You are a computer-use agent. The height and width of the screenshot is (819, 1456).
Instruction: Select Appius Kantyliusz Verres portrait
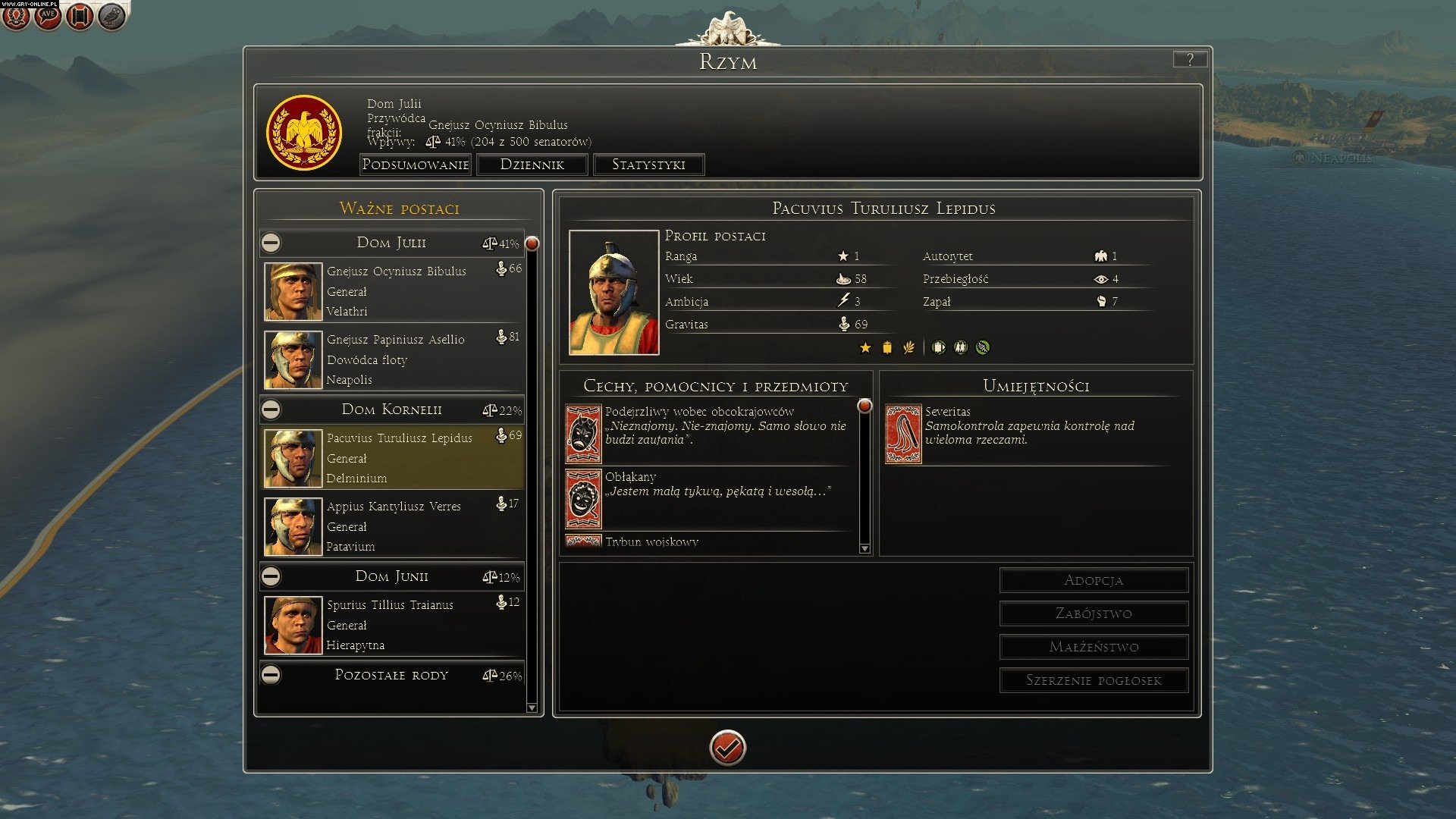(293, 526)
